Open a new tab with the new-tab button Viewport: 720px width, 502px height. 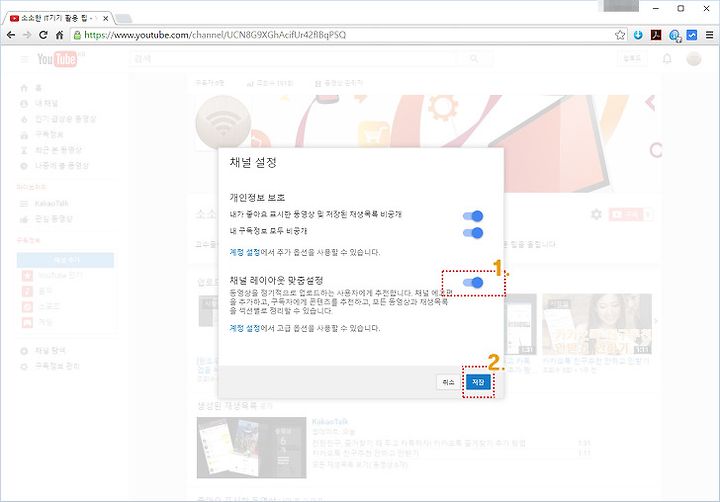pyautogui.click(x=123, y=18)
